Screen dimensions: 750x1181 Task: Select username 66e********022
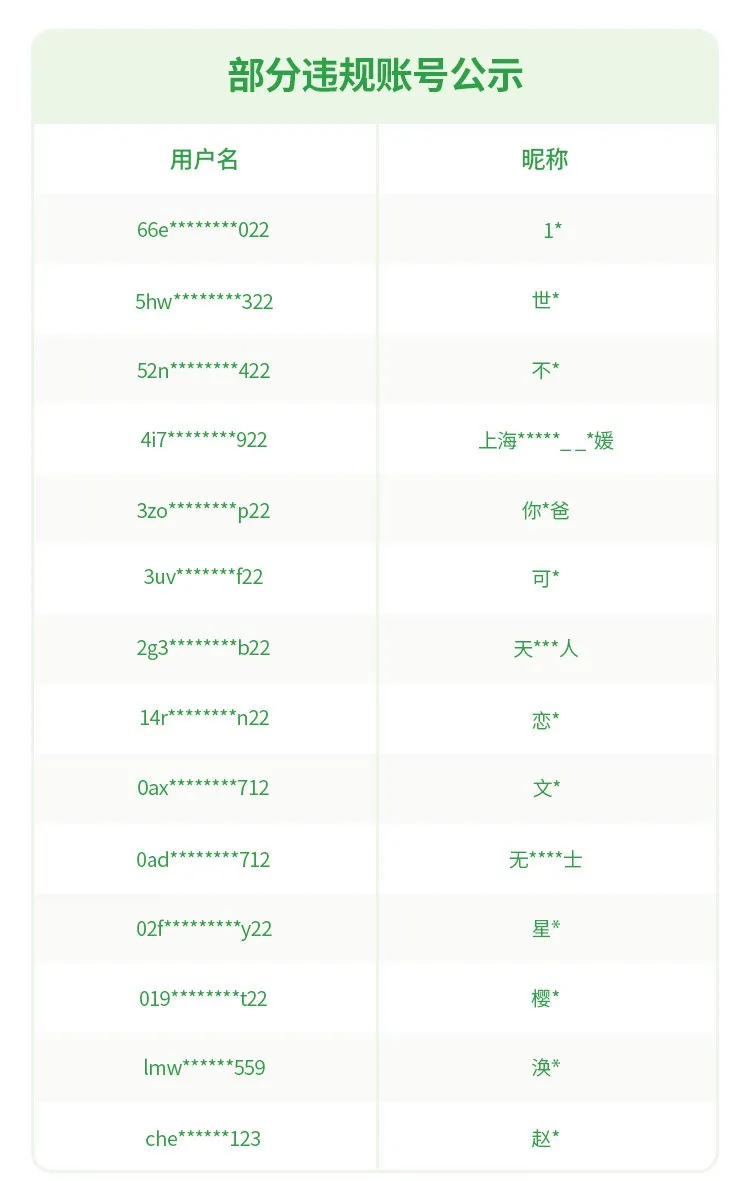click(x=203, y=230)
